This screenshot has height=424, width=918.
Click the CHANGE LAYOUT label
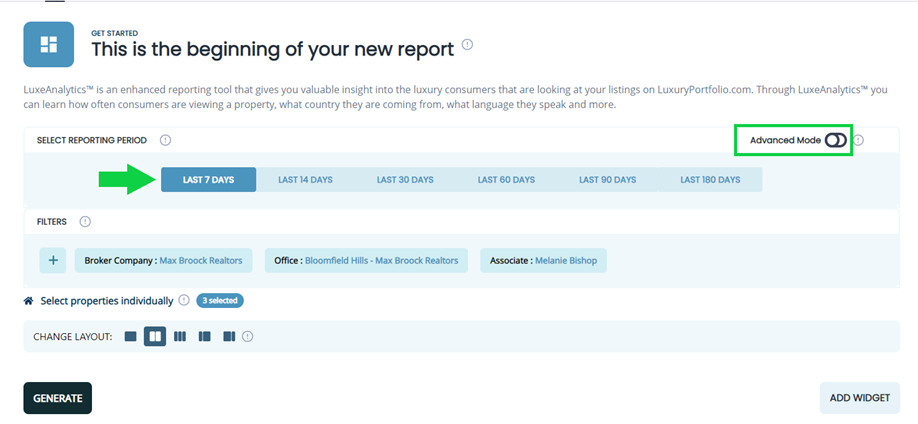click(x=73, y=337)
